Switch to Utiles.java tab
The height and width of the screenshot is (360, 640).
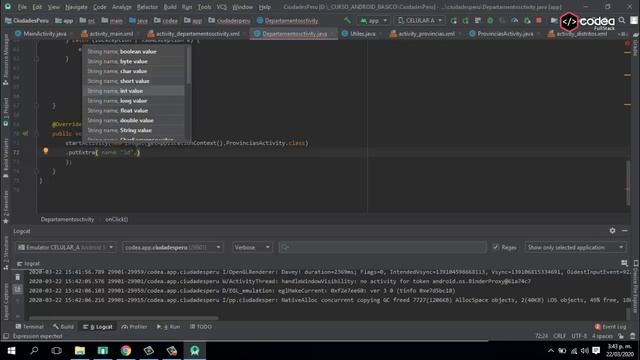click(359, 34)
